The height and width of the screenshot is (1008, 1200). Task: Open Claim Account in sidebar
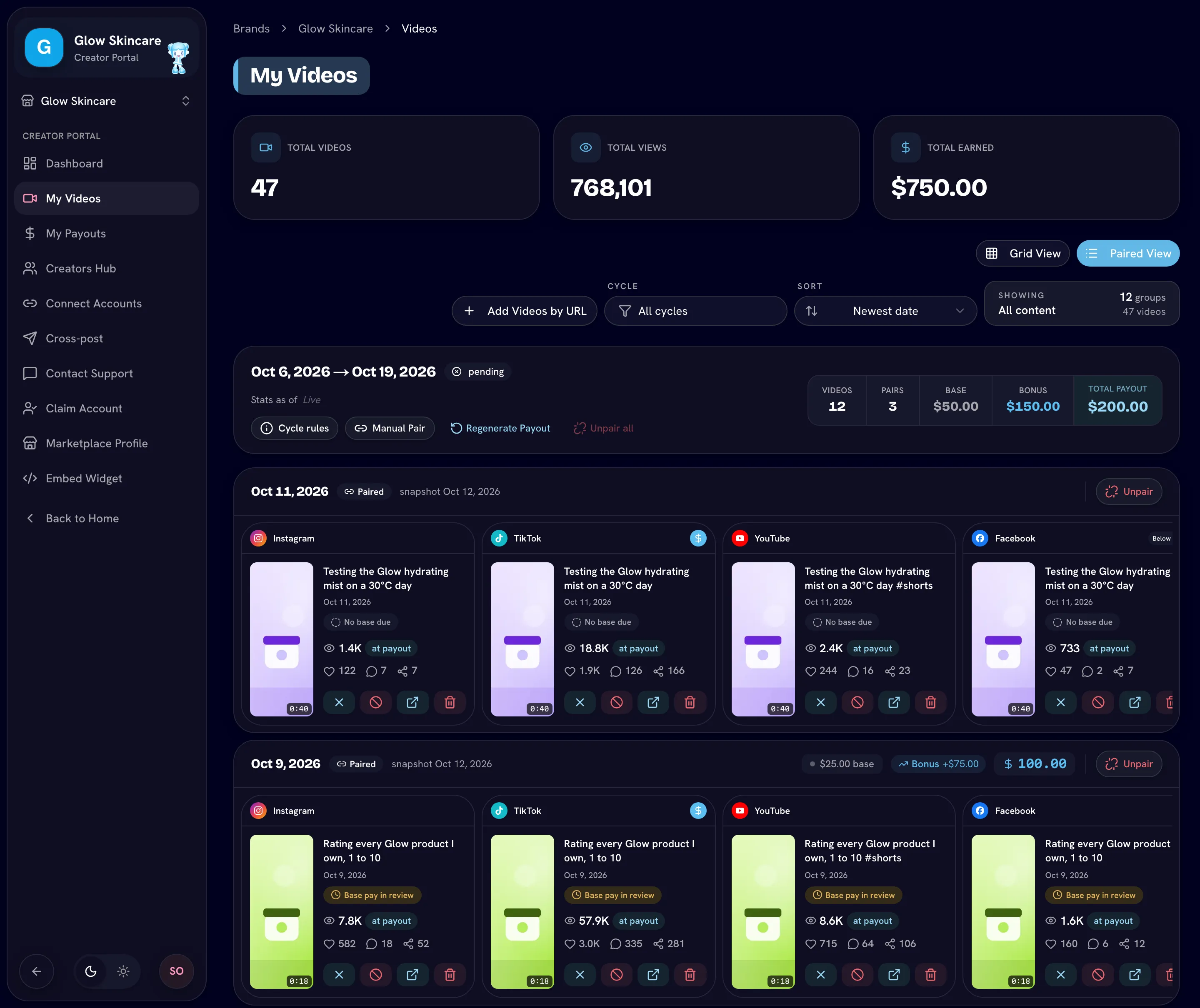click(x=106, y=409)
